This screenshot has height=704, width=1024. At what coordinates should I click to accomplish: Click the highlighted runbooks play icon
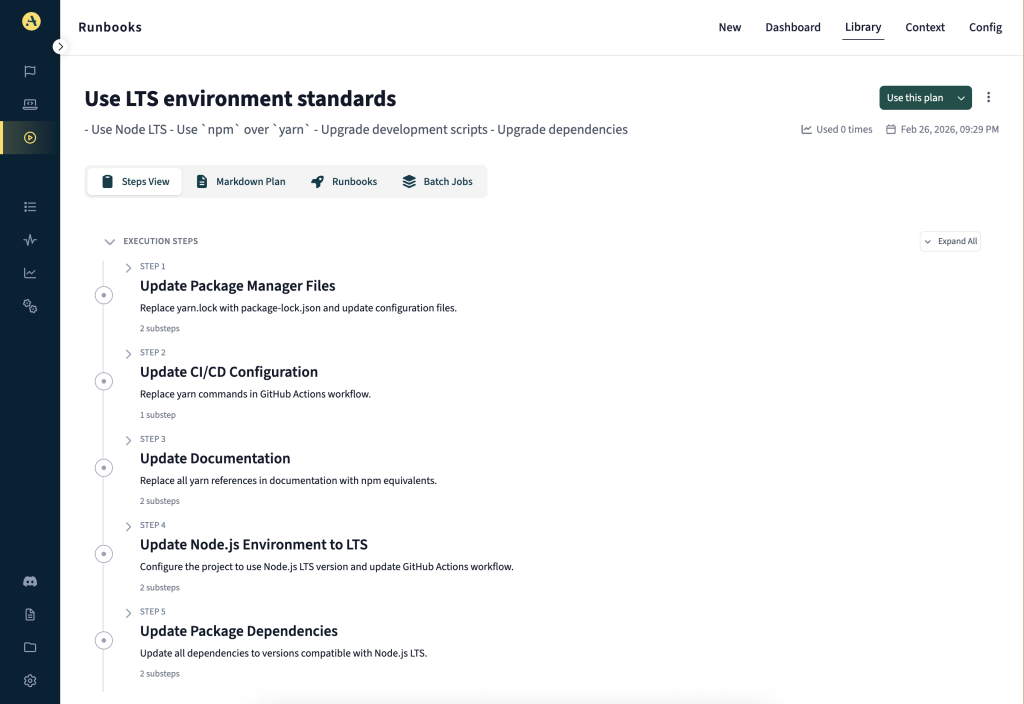(x=29, y=137)
